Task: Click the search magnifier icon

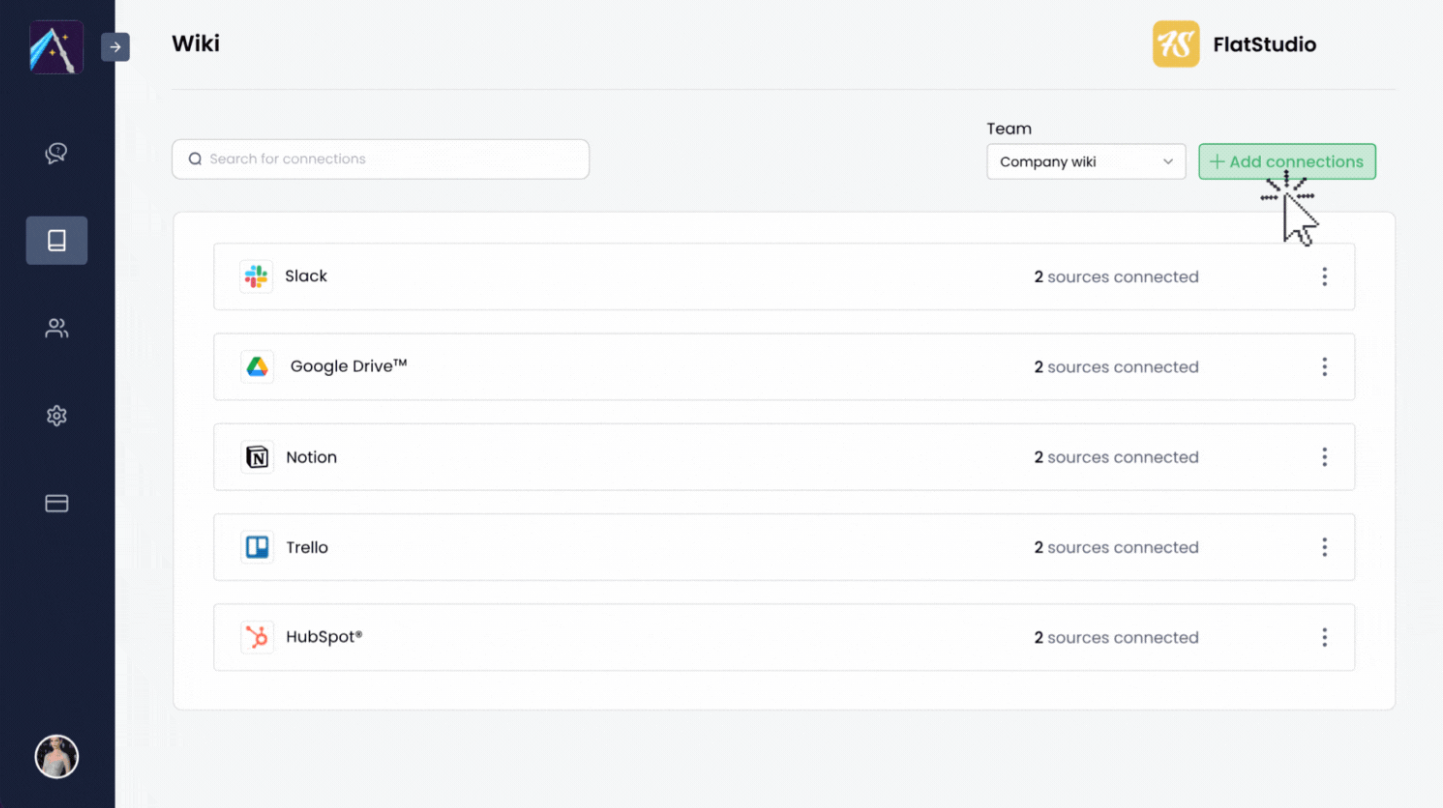Action: pos(195,159)
